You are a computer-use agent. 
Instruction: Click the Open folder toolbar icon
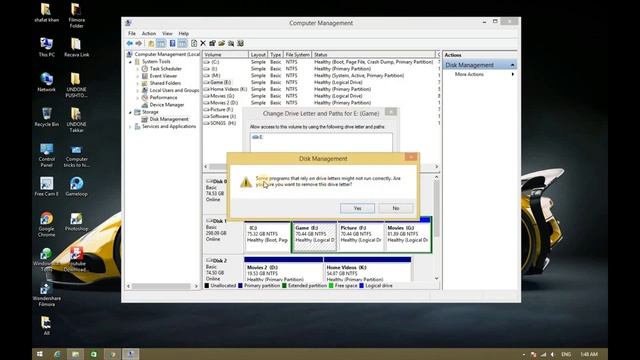(x=222, y=43)
